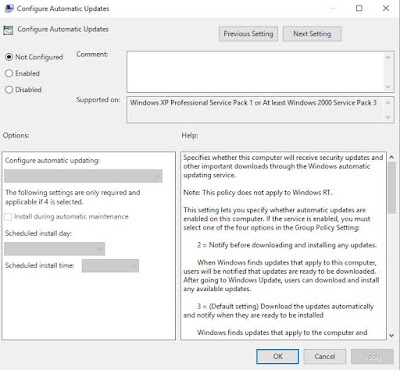Click the Apply button

pyautogui.click(x=372, y=356)
